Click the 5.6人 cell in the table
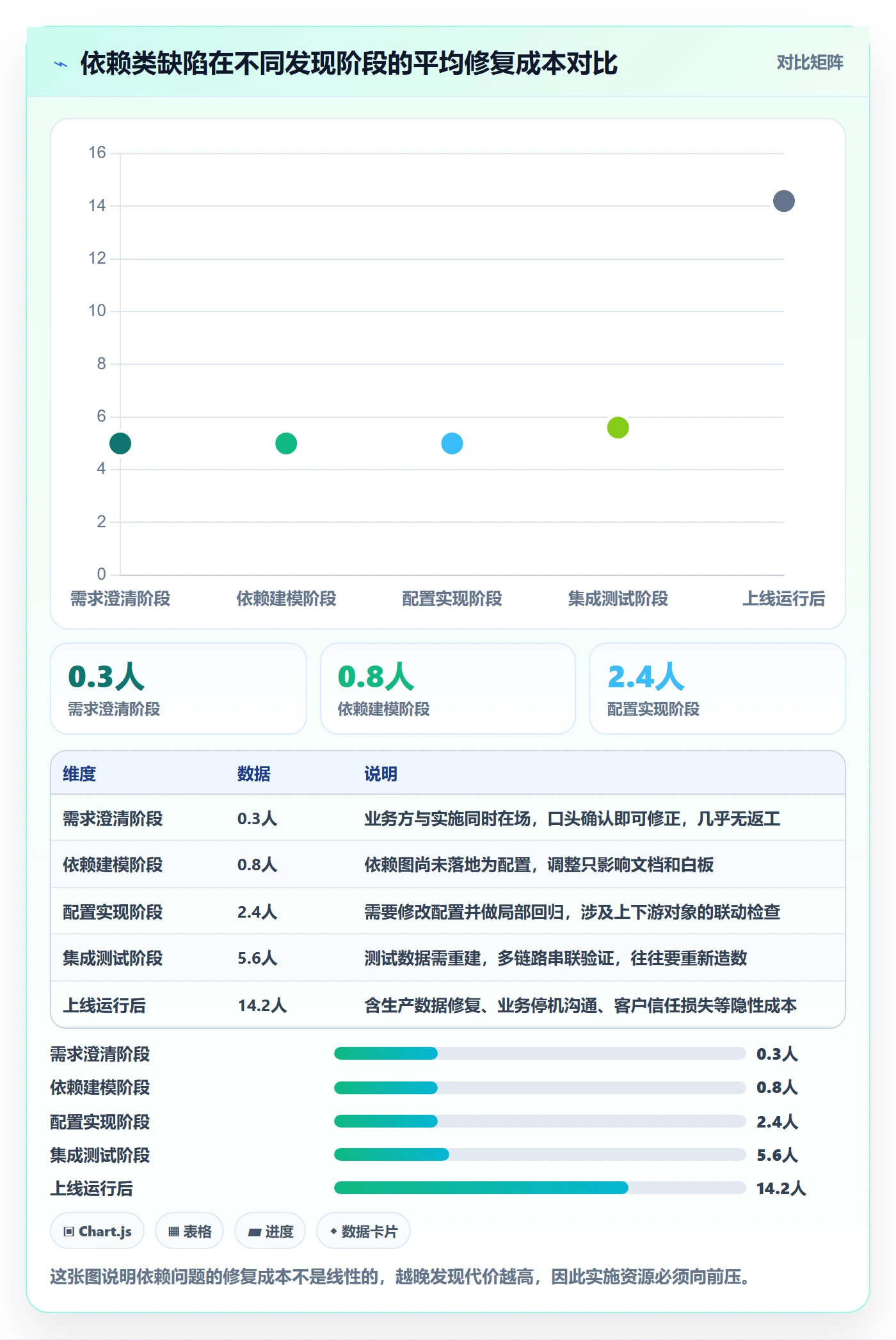This screenshot has height=1340, width=896. pyautogui.click(x=257, y=958)
